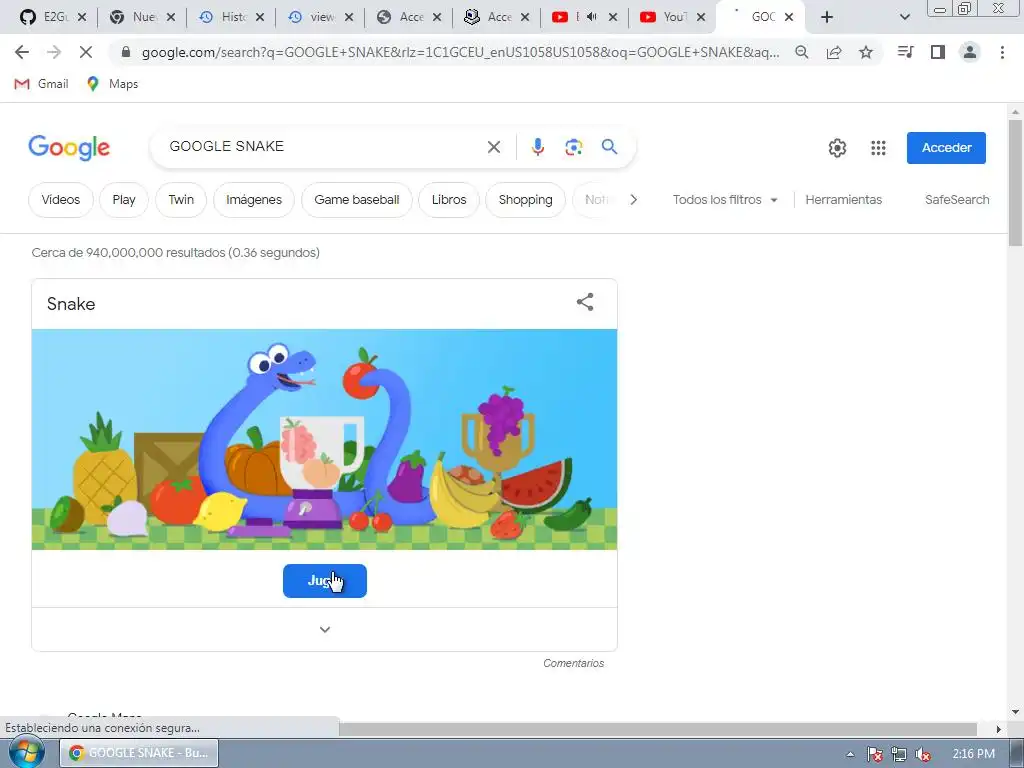Open the network tray icon

tap(899, 754)
